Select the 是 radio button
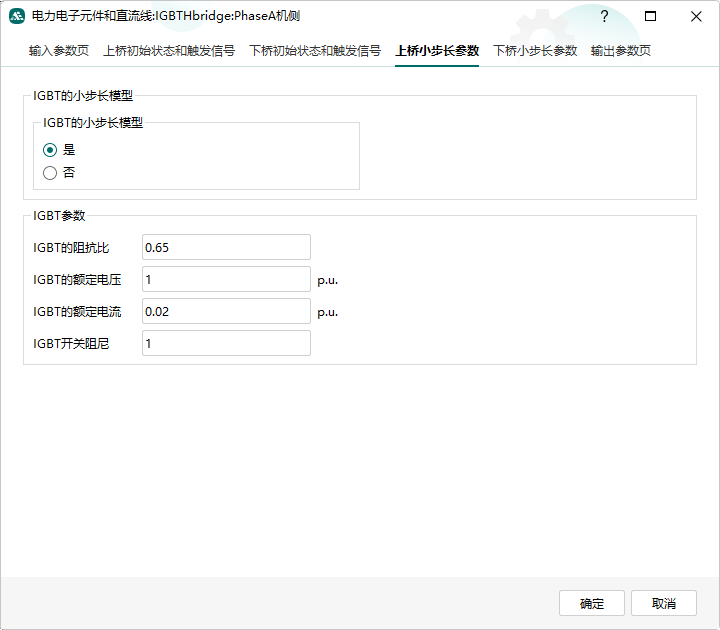This screenshot has height=630, width=720. point(50,150)
